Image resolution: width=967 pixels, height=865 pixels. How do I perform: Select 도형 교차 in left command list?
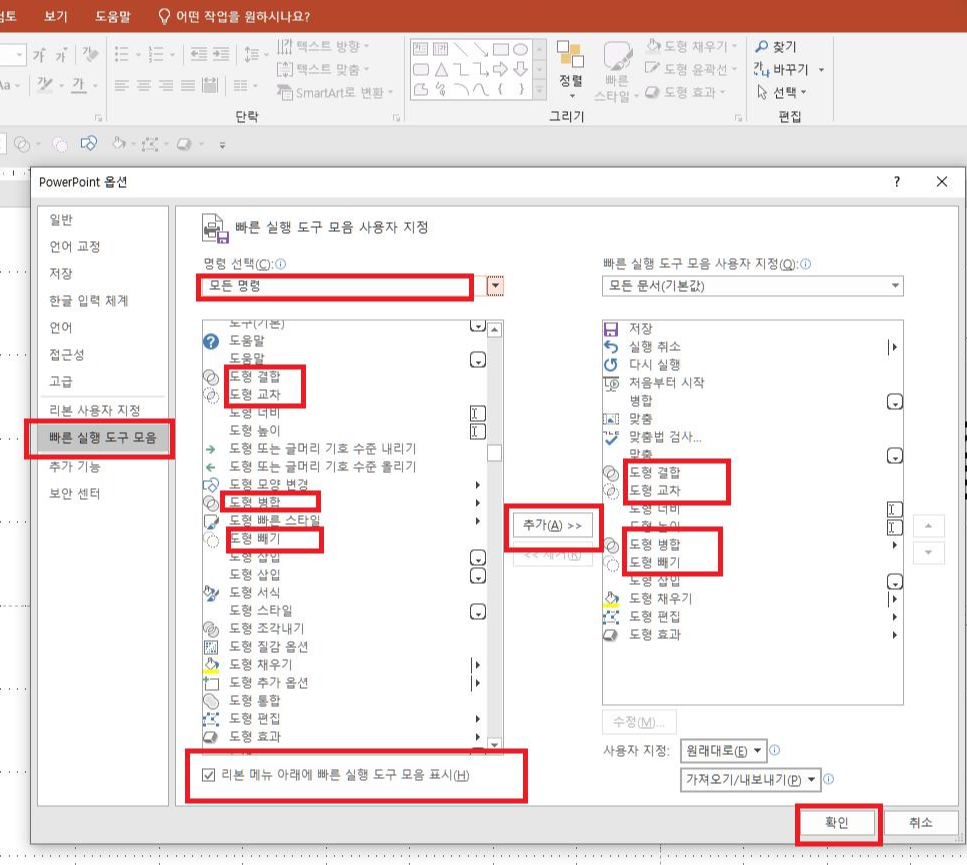344,395
